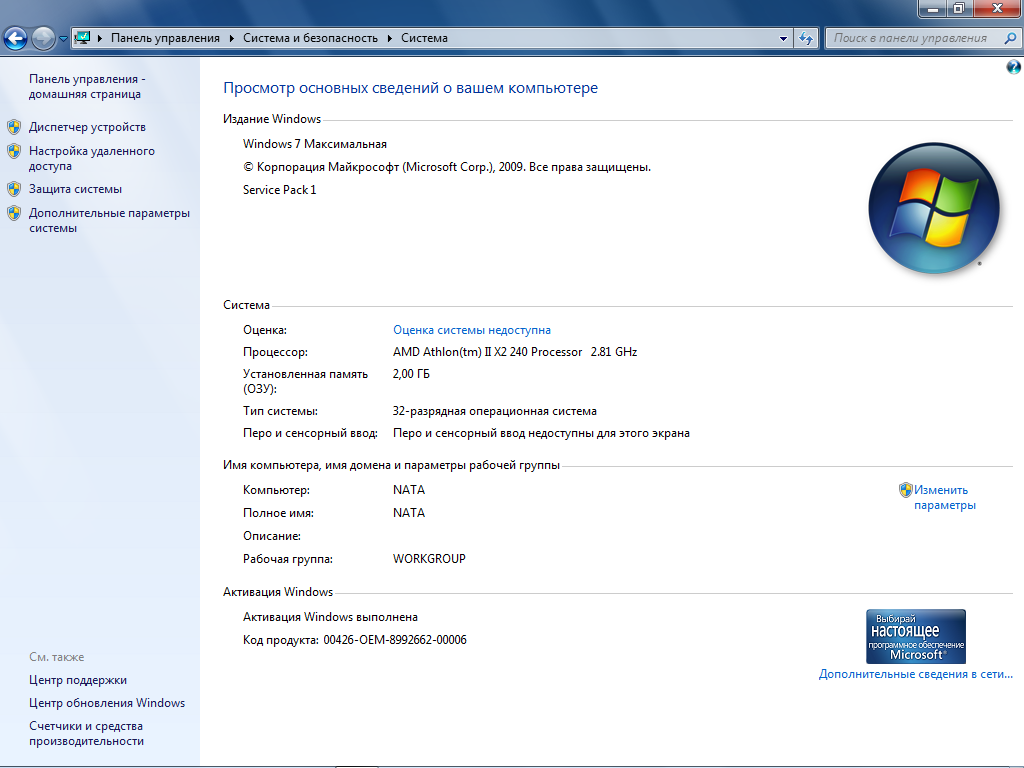
Task: Minimize the window
Action: pos(933,8)
